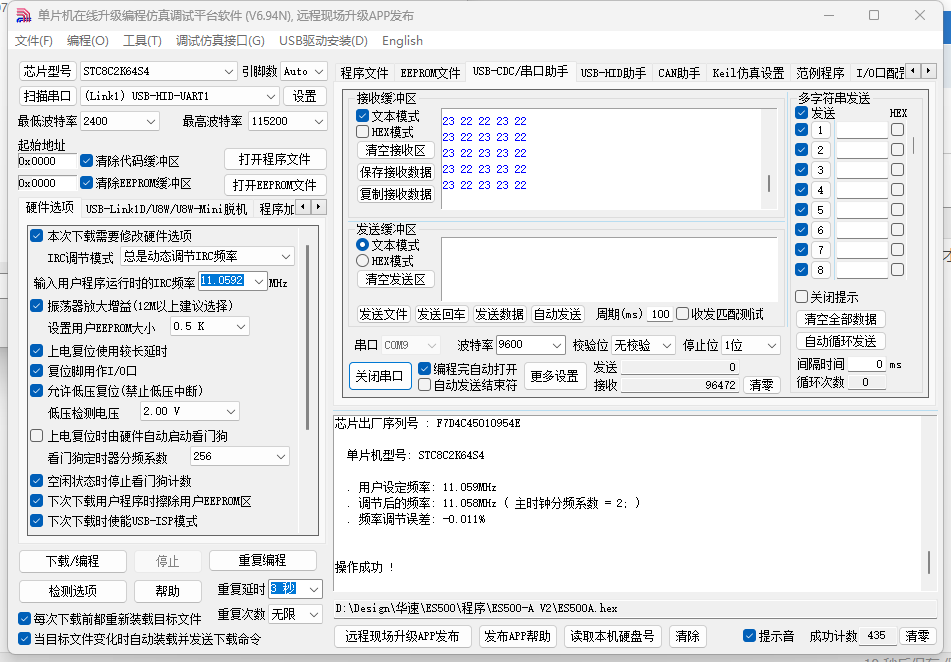Click the 下载/编程 button

click(73, 561)
